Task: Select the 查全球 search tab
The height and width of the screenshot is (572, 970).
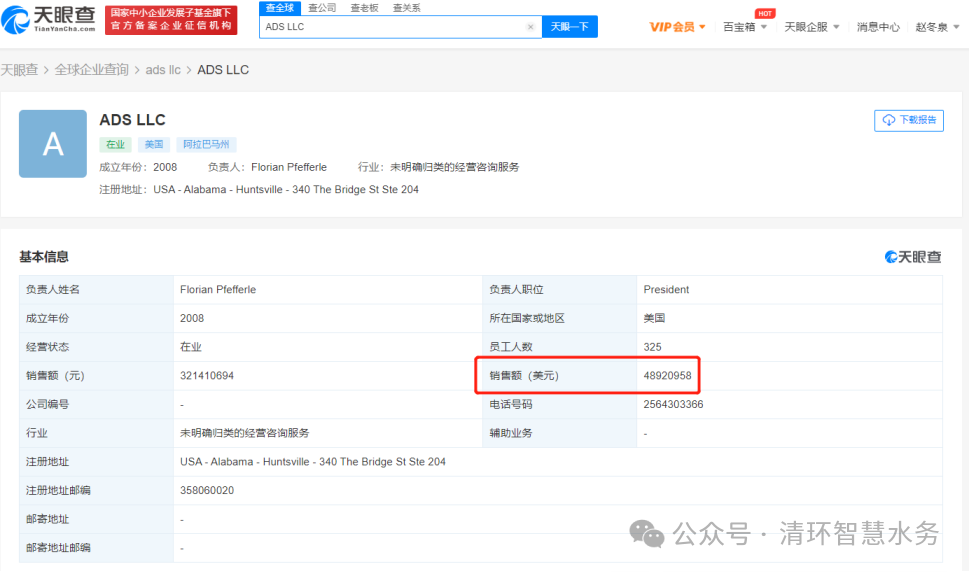Action: pyautogui.click(x=279, y=7)
